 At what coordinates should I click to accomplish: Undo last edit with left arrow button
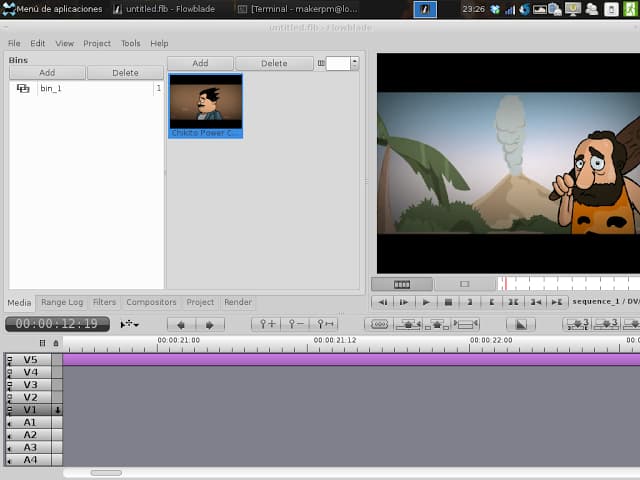coord(181,324)
